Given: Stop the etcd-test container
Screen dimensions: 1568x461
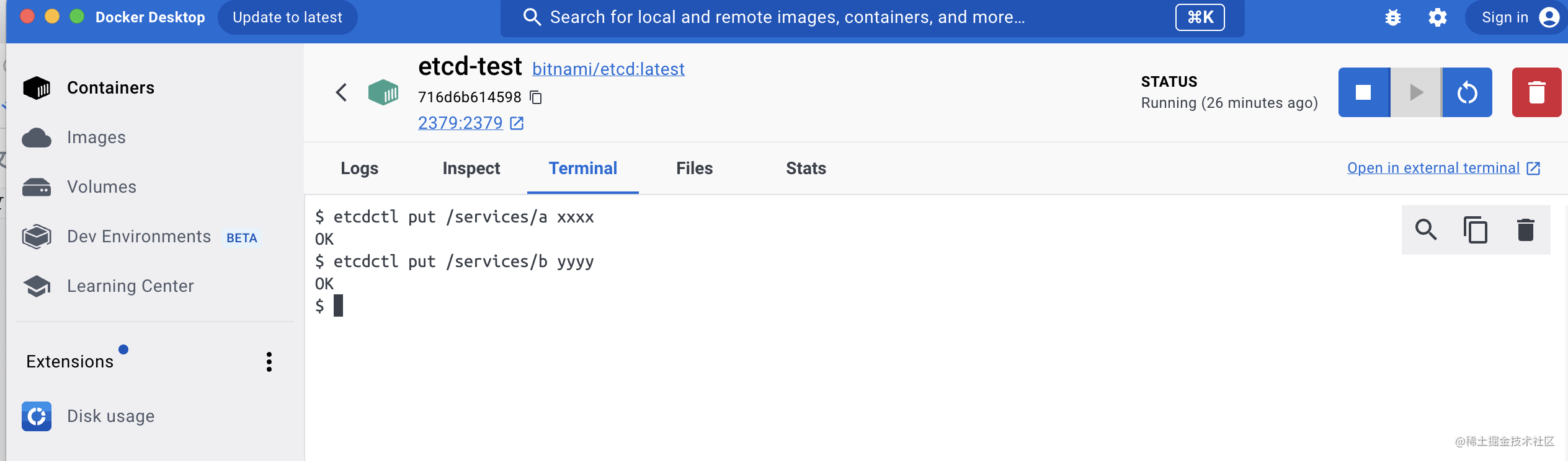Looking at the screenshot, I should coord(1363,92).
